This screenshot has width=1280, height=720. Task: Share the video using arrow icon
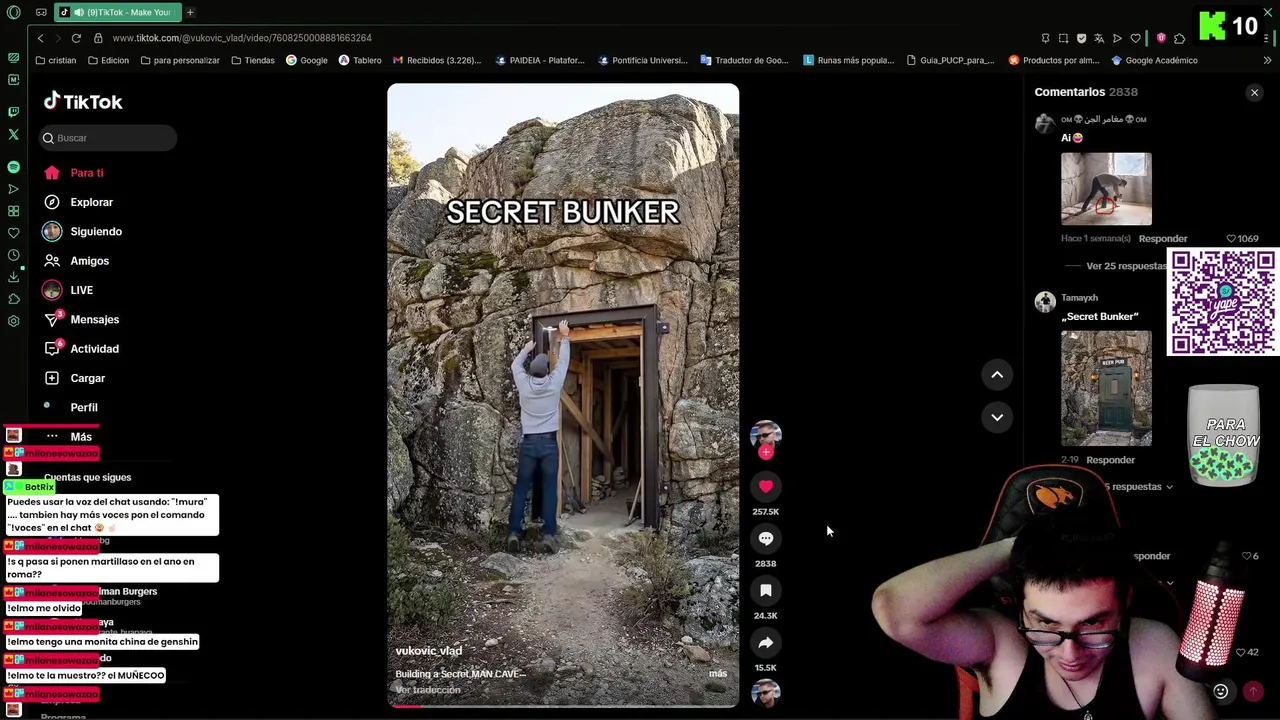[766, 642]
